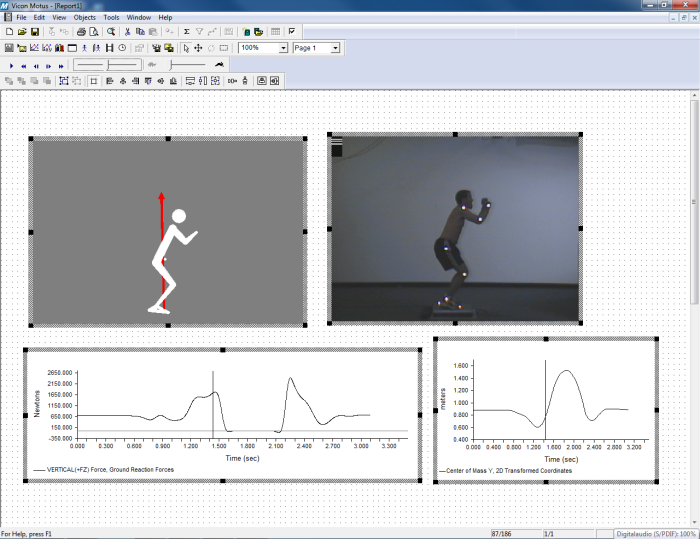Insert a single stick figure object icon
Screen dimensions: 700x539
click(x=84, y=48)
